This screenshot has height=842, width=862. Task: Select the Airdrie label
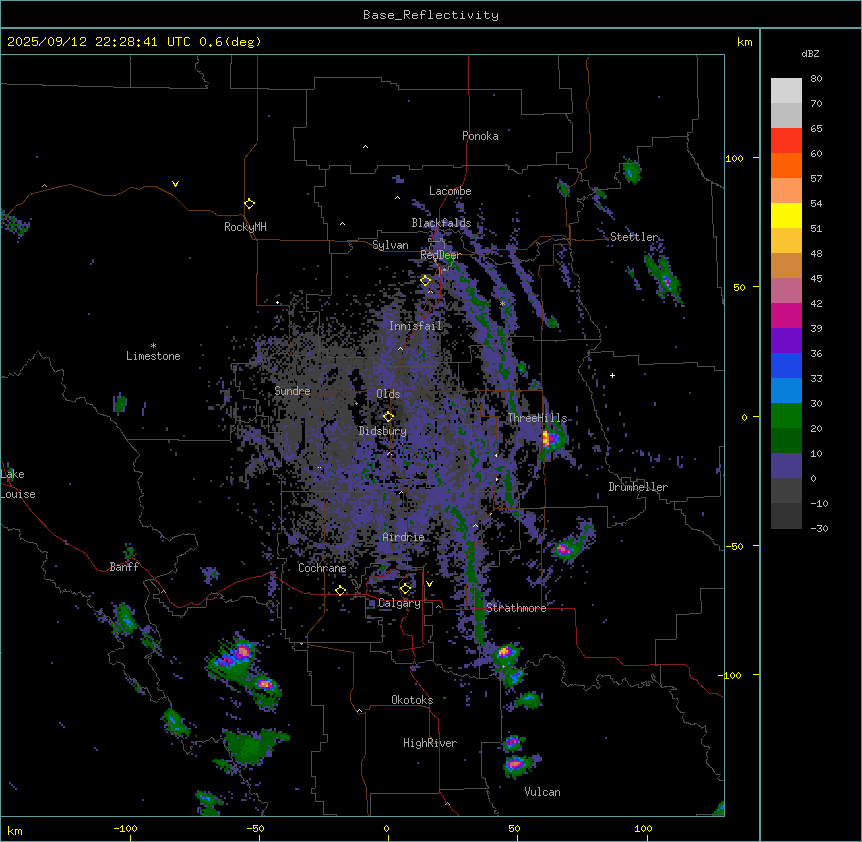pyautogui.click(x=403, y=537)
